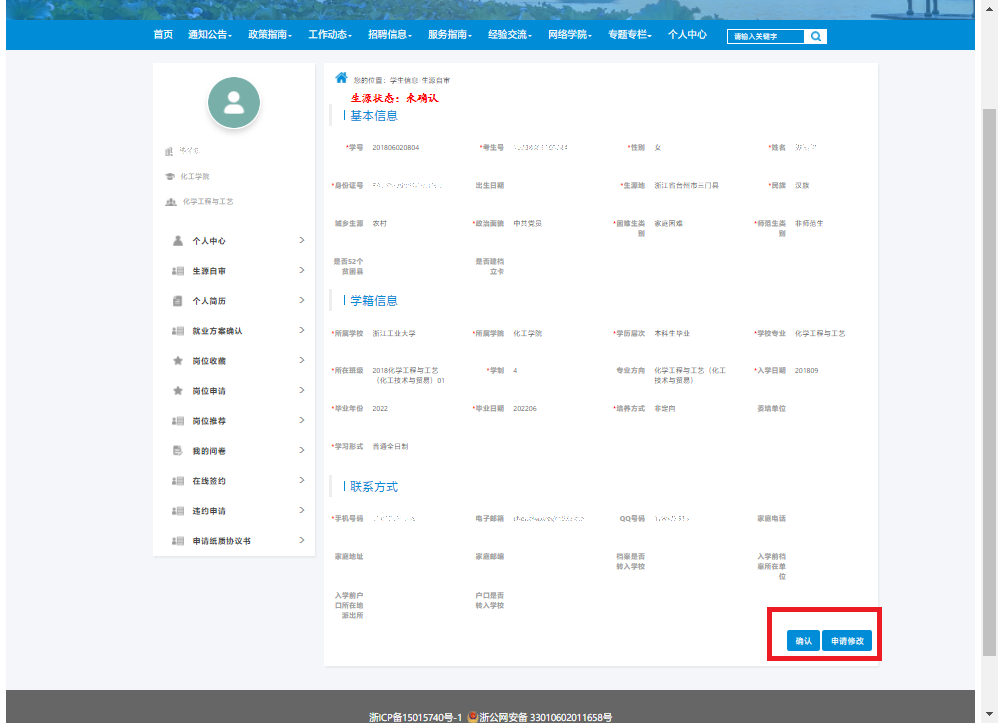Expand the 生源自审 sidebar chevron
This screenshot has height=723, width=998.
coord(301,271)
